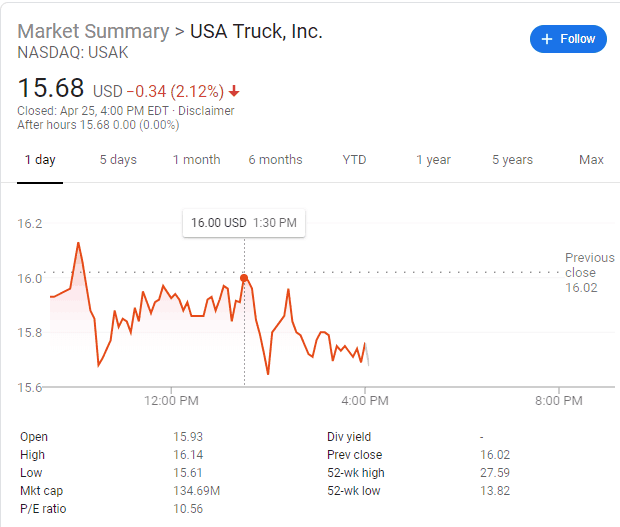View the 1 year chart range
This screenshot has width=620, height=527.
click(433, 160)
